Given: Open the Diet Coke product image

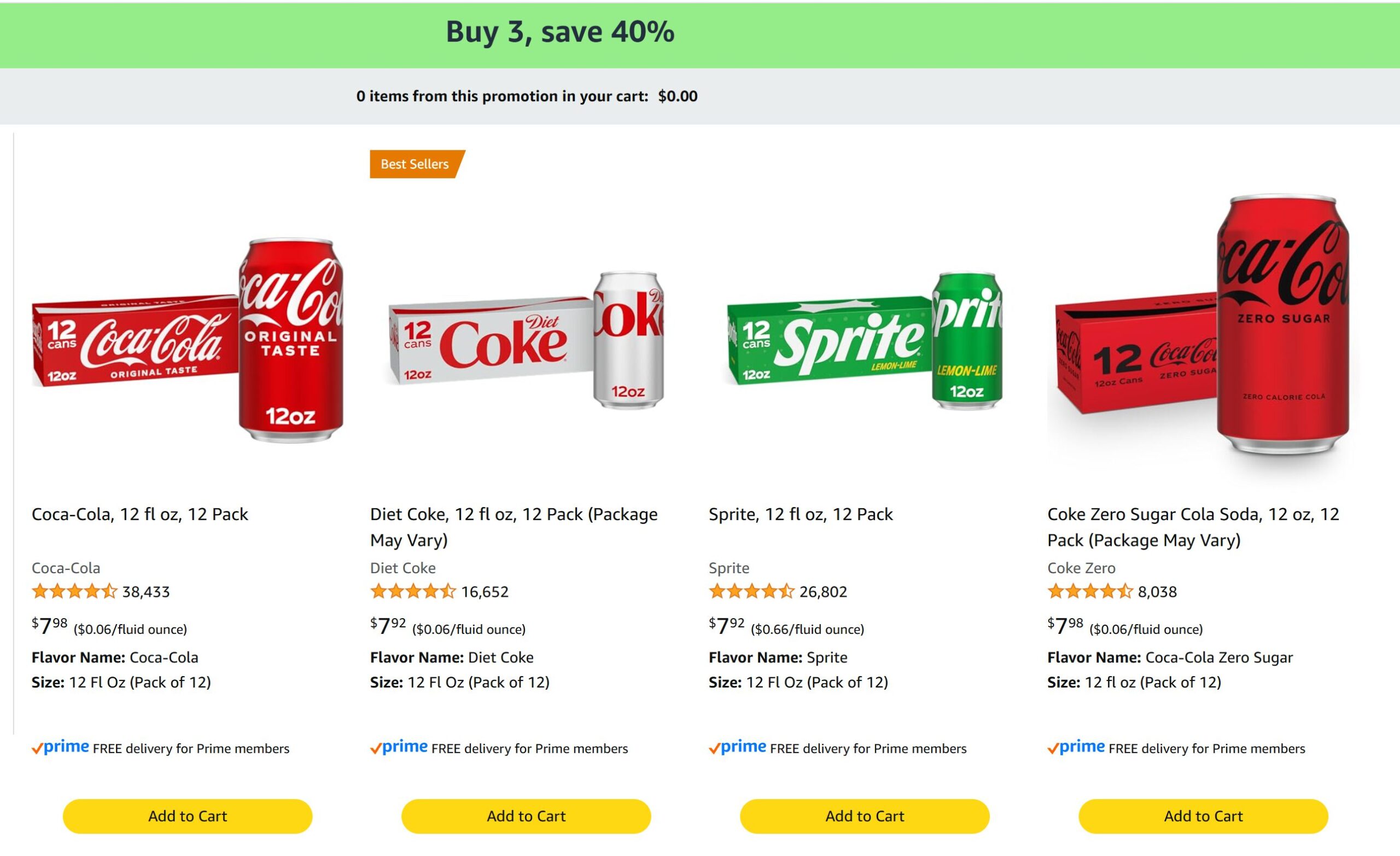Looking at the screenshot, I should pos(526,341).
